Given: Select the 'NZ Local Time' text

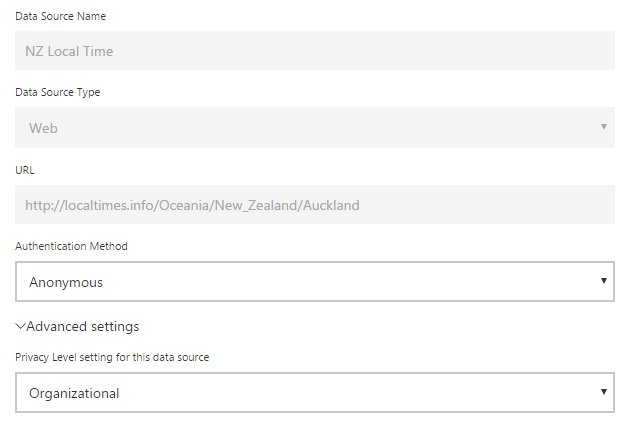Looking at the screenshot, I should coord(69,51).
